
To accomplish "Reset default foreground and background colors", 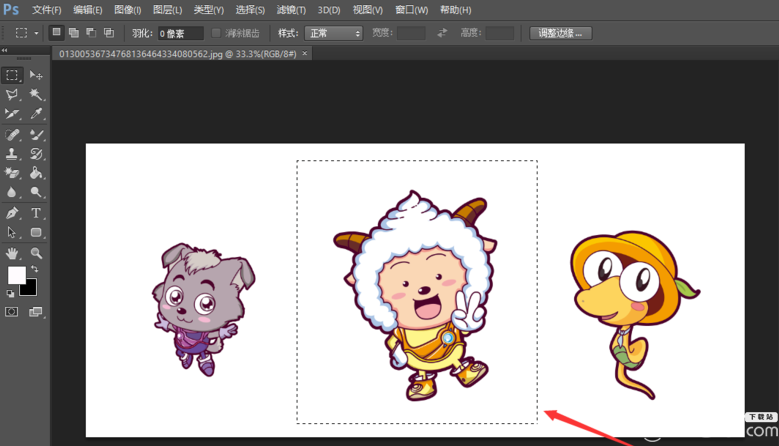I will coord(10,294).
